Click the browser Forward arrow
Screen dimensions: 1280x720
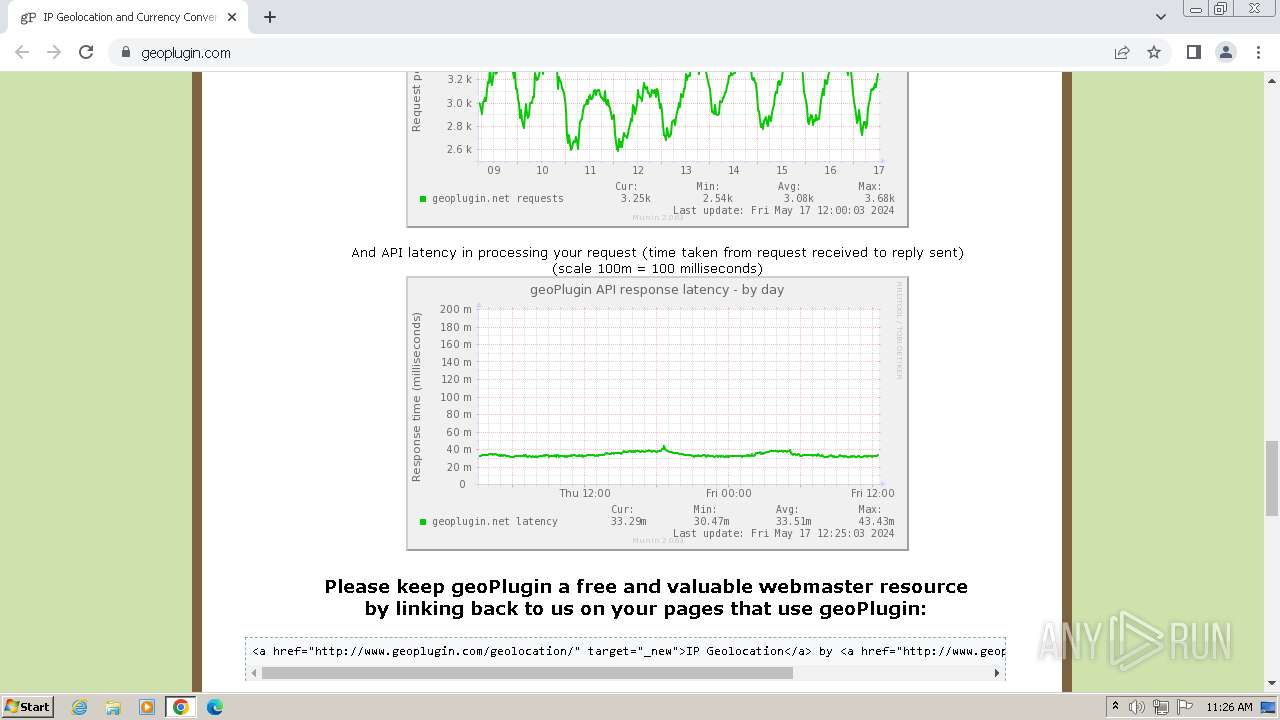54,52
